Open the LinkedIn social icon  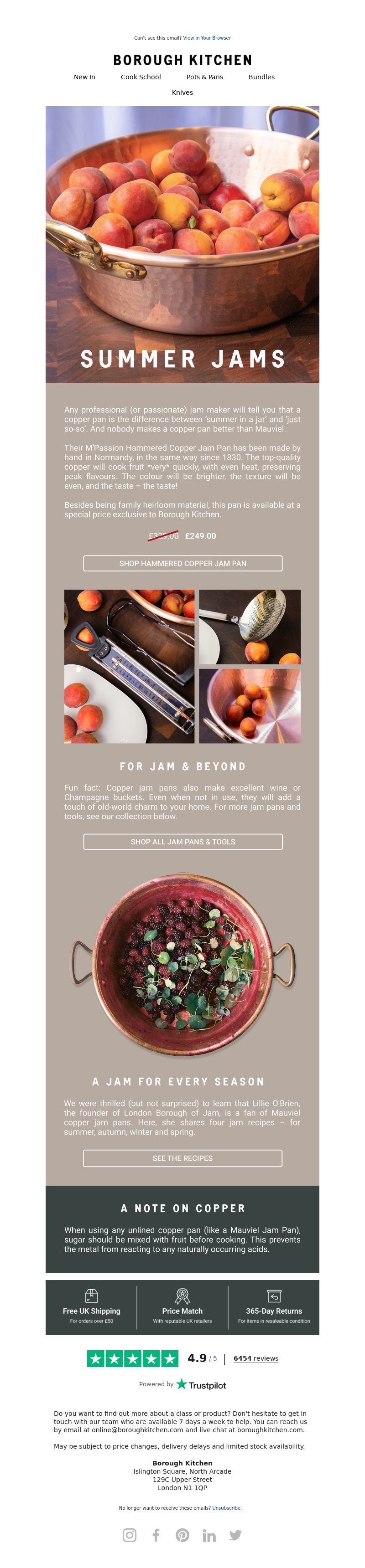coord(209,1535)
